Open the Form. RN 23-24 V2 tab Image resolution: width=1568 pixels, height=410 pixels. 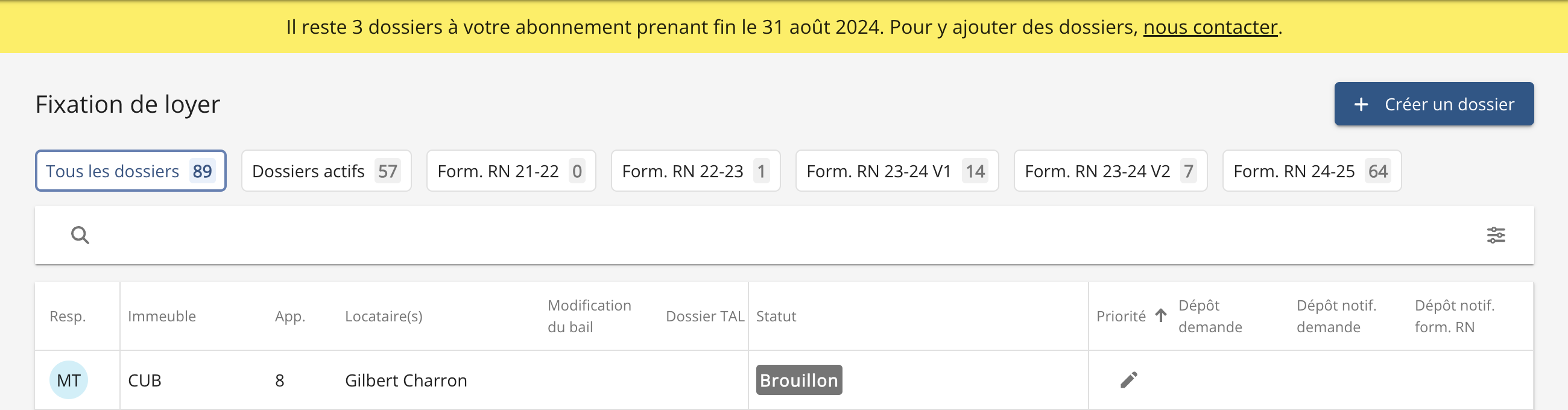coord(1110,171)
